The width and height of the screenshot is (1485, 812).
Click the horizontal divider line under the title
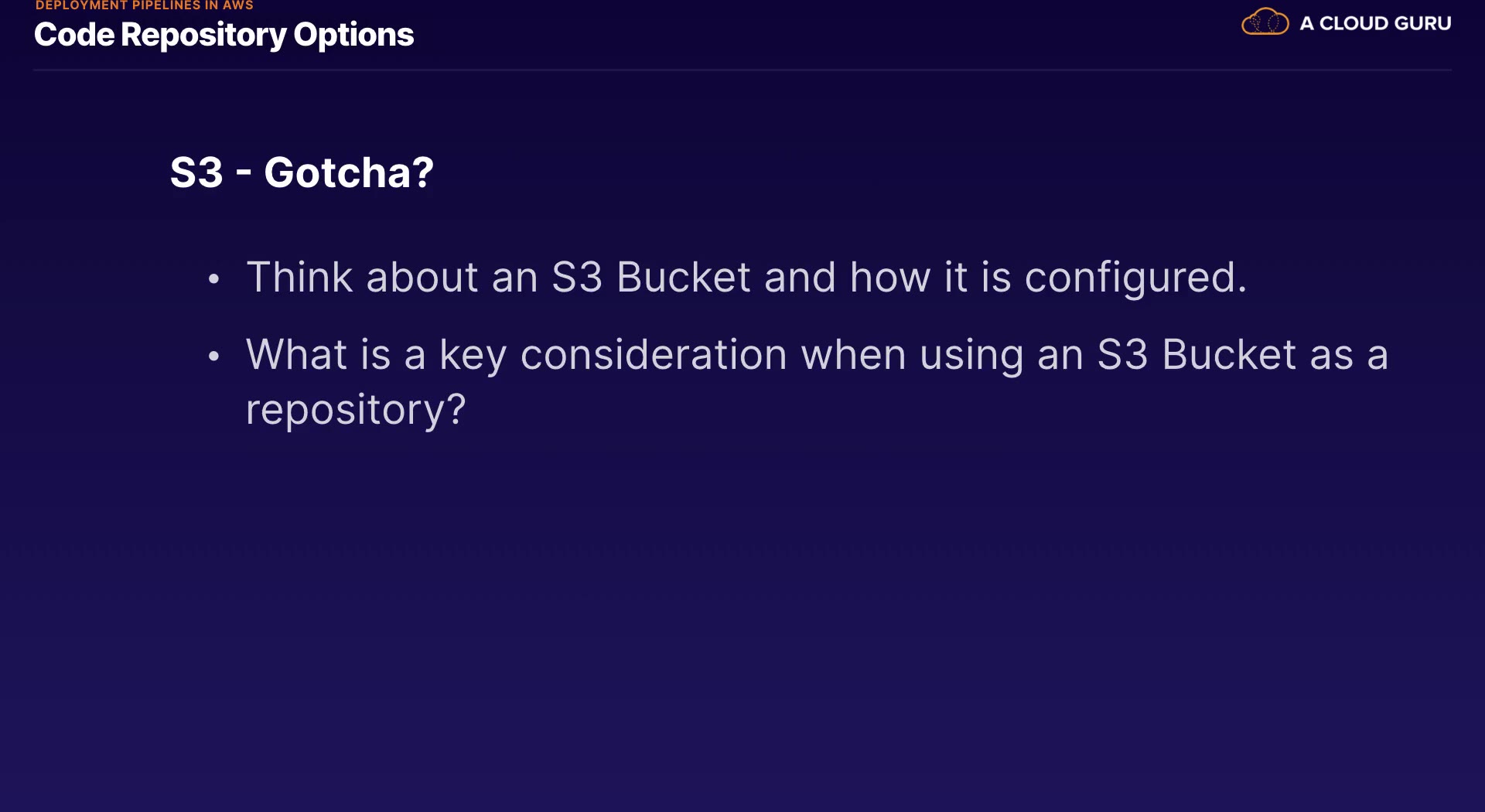pyautogui.click(x=742, y=70)
